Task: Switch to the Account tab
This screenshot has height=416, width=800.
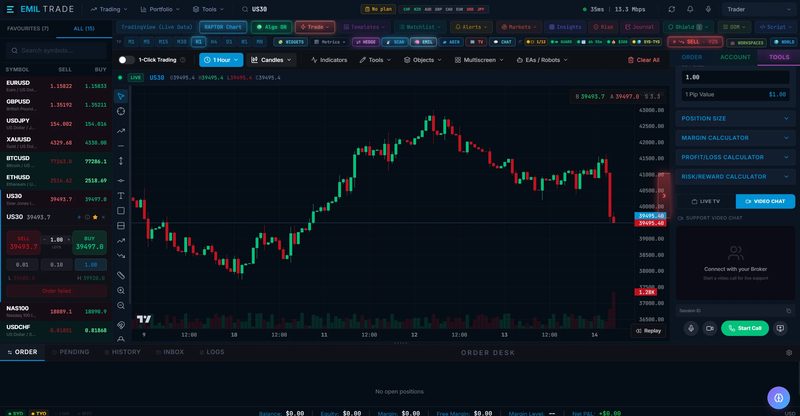Action: coord(735,57)
